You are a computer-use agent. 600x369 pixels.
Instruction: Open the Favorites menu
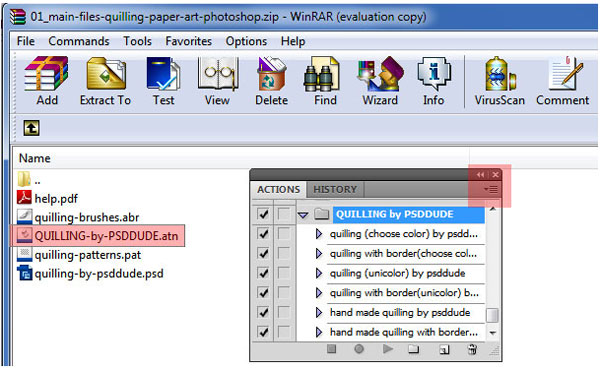pos(188,41)
